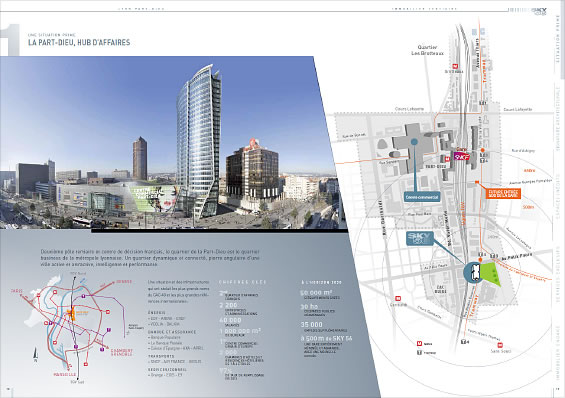Click the north arrow on the regional map
Screen dimensions: 565x398
(x=35, y=355)
